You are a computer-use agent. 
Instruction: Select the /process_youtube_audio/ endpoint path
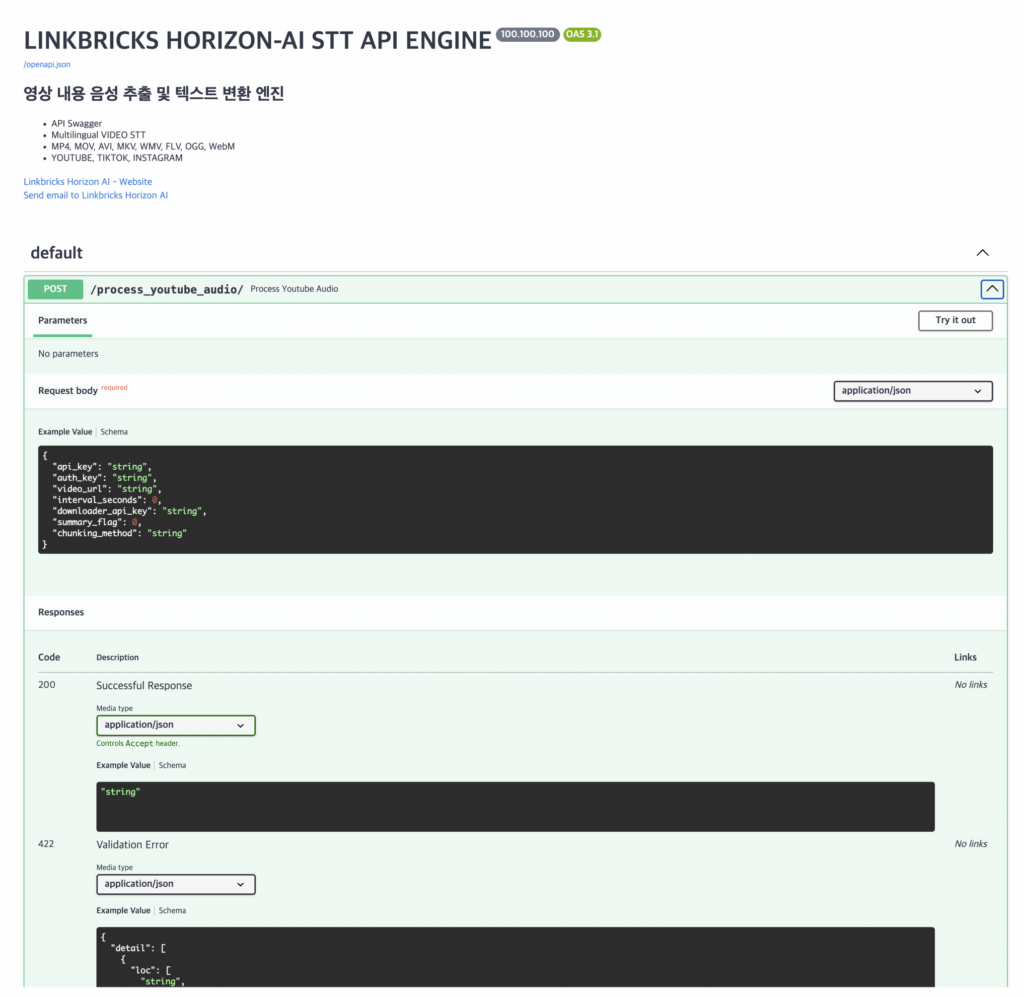[x=167, y=289]
